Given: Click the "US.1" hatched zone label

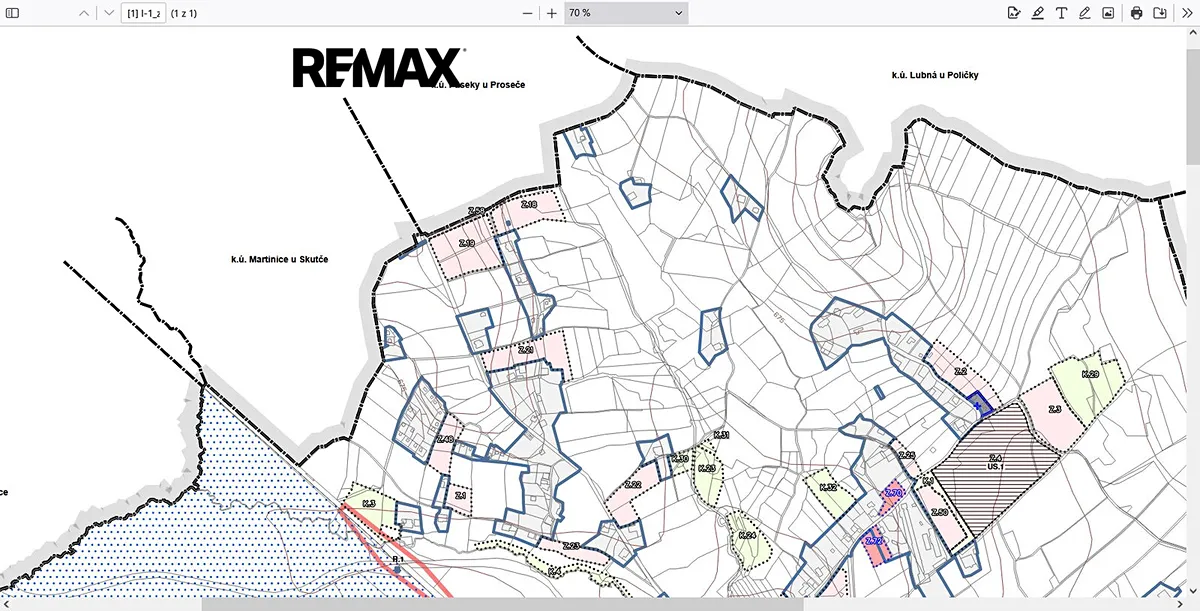Looking at the screenshot, I should [x=995, y=467].
